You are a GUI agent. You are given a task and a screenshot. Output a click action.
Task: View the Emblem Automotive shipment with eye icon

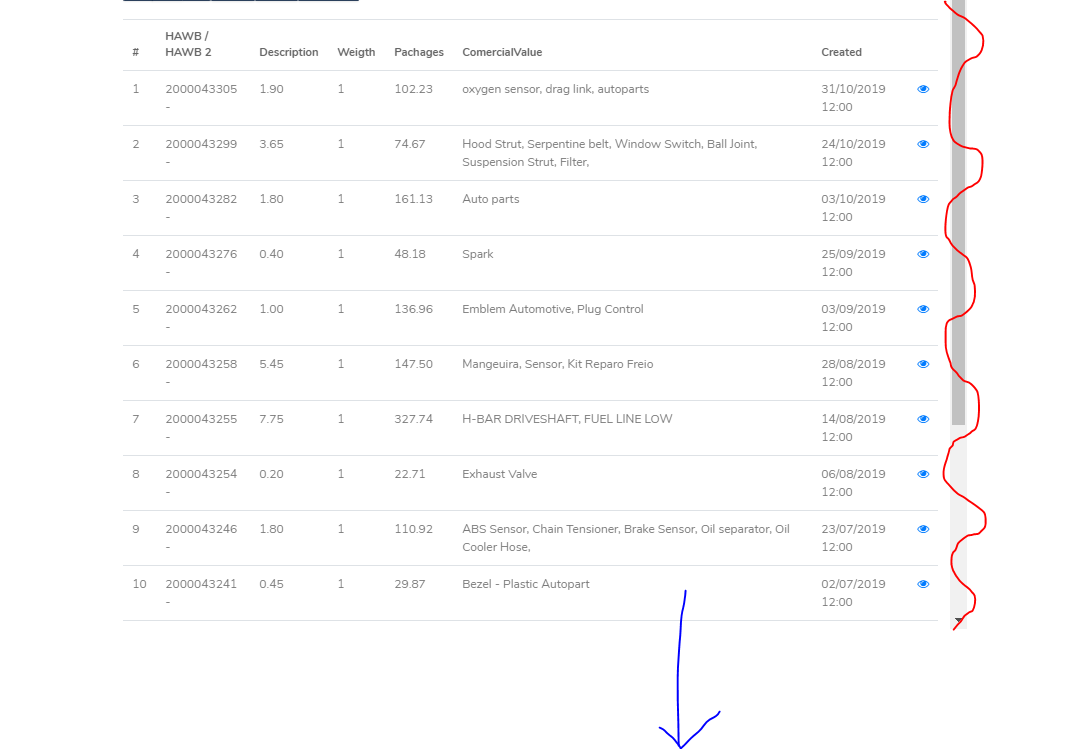[923, 309]
